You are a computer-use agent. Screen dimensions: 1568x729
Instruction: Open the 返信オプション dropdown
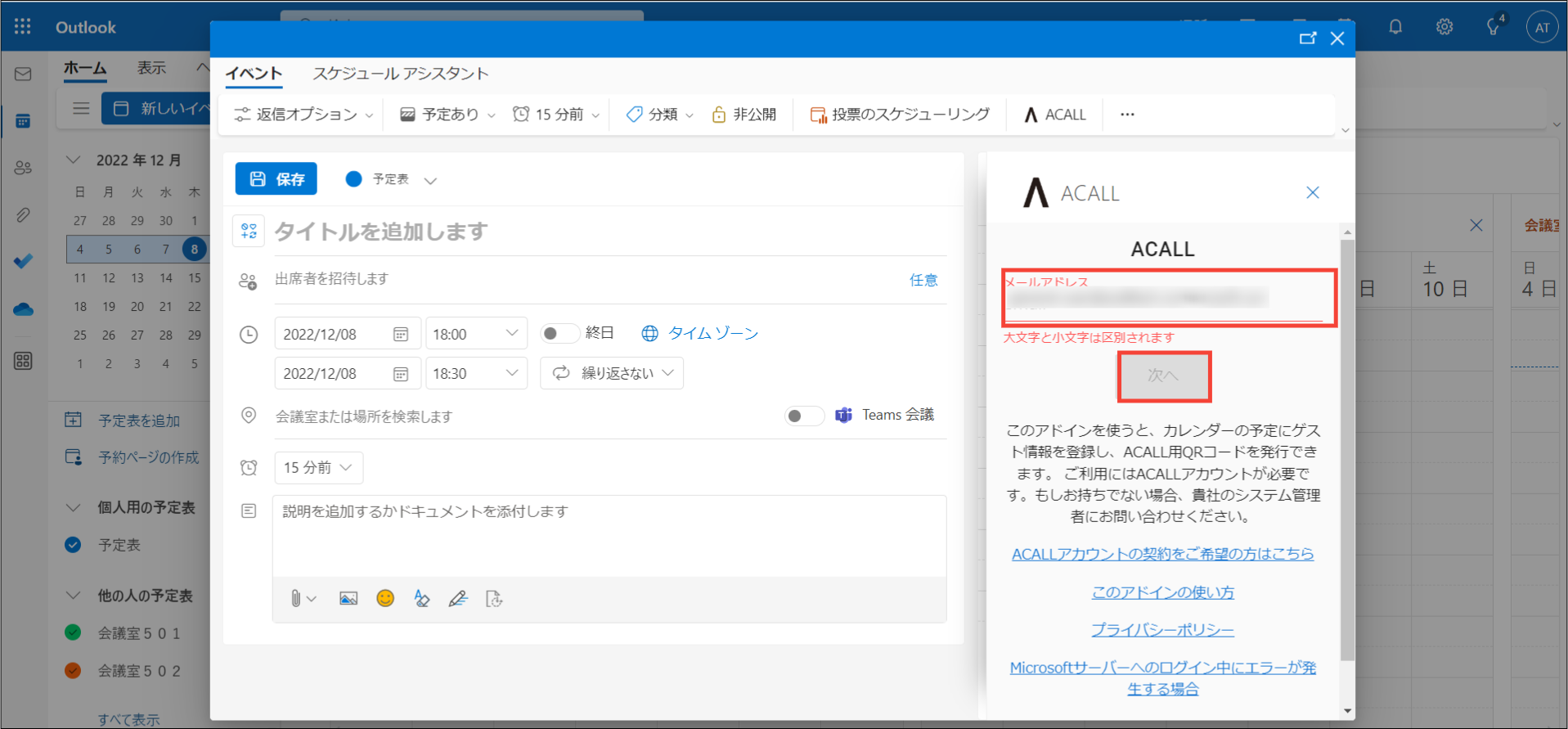(x=303, y=115)
